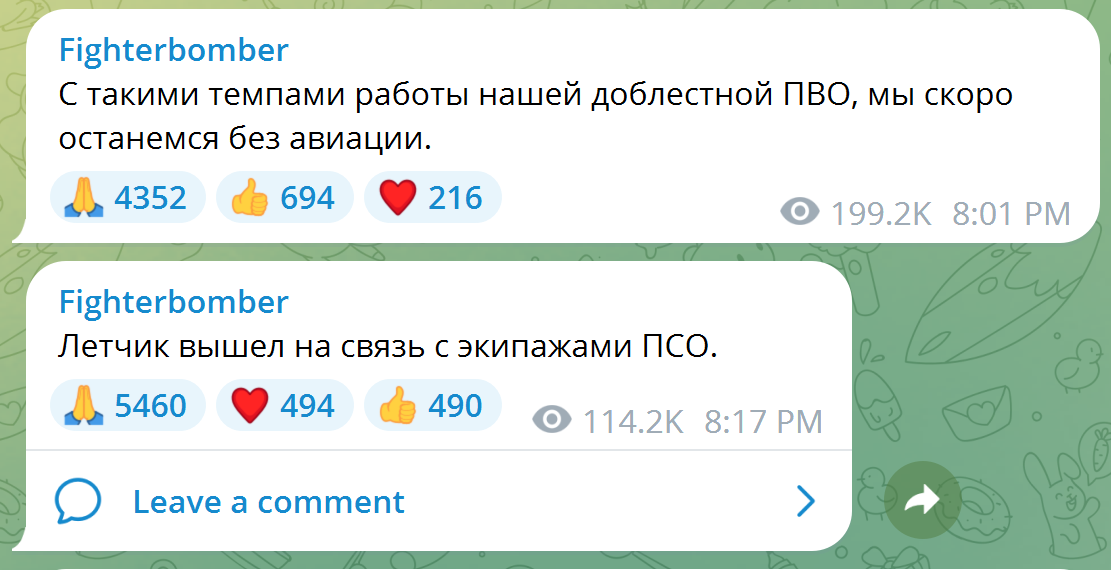Click the 114.2K view count
Viewport: 1111px width, 570px height.
tap(633, 421)
